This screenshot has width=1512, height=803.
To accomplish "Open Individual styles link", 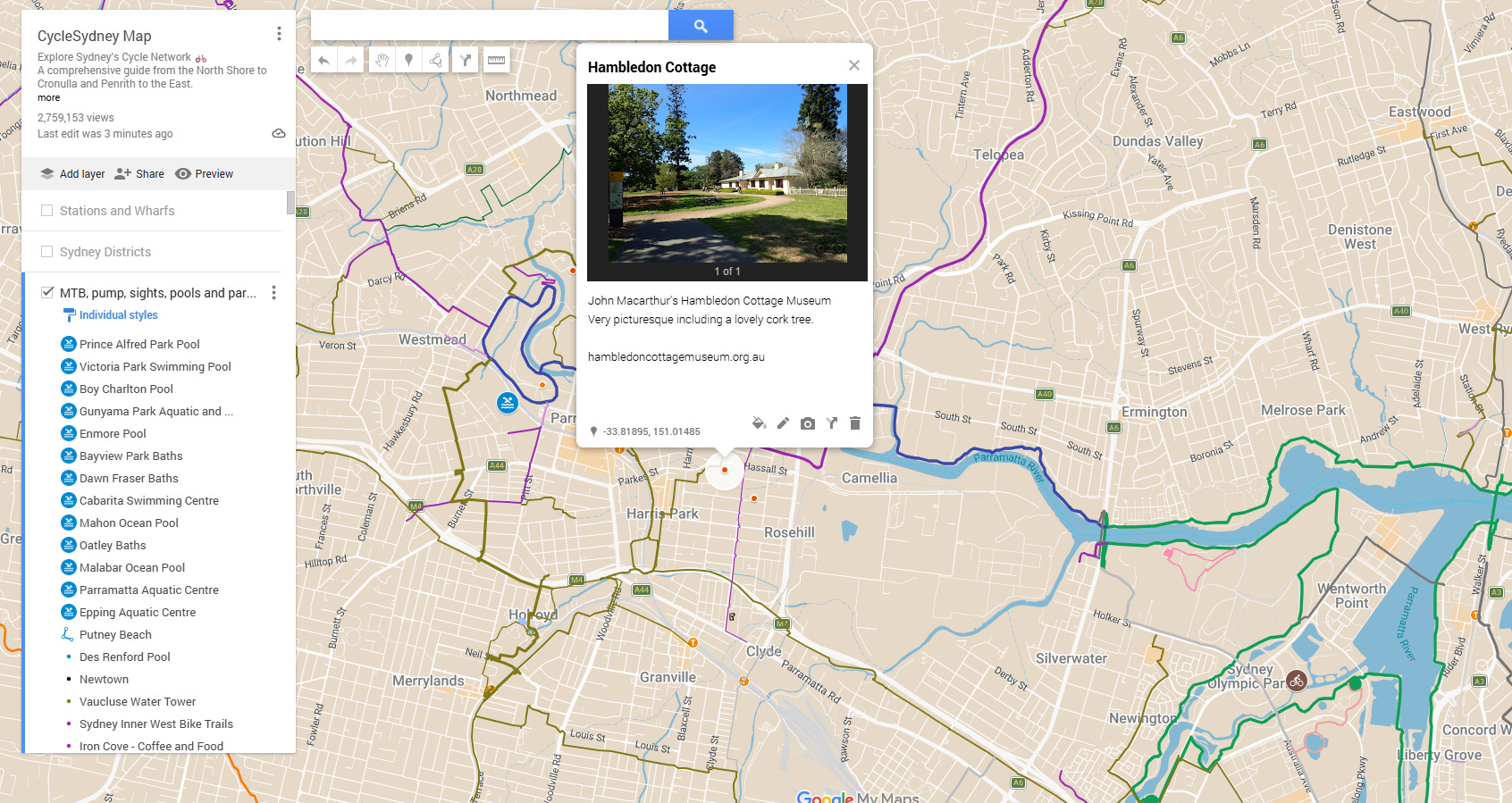I will point(118,315).
